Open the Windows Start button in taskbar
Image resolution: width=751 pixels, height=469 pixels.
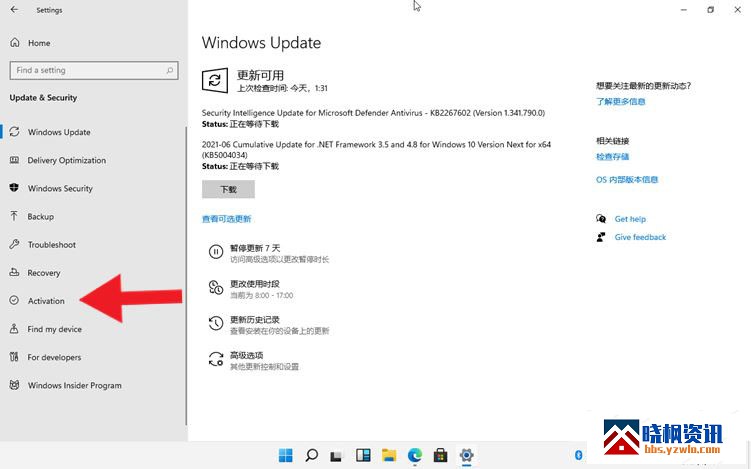click(x=285, y=455)
